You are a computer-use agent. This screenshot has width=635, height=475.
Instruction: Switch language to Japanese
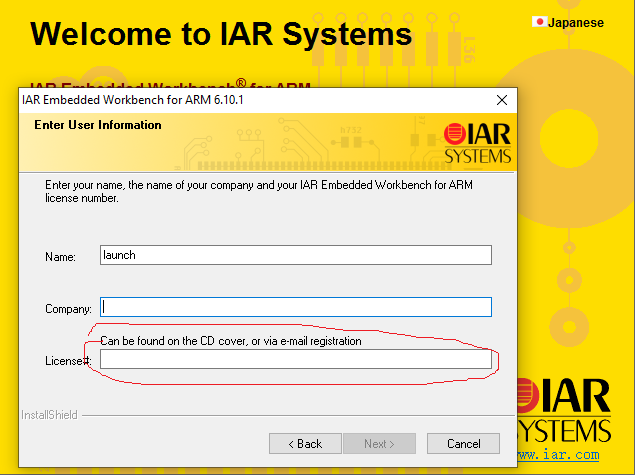click(x=575, y=23)
